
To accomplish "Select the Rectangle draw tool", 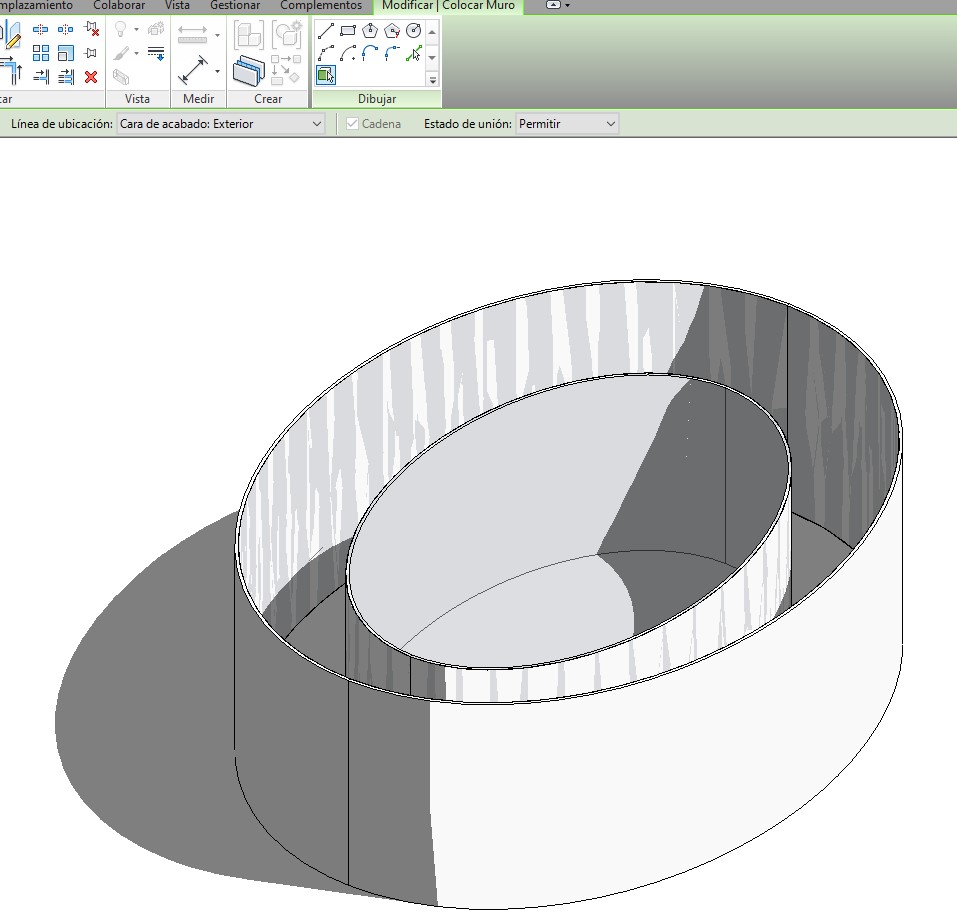I will pyautogui.click(x=348, y=31).
